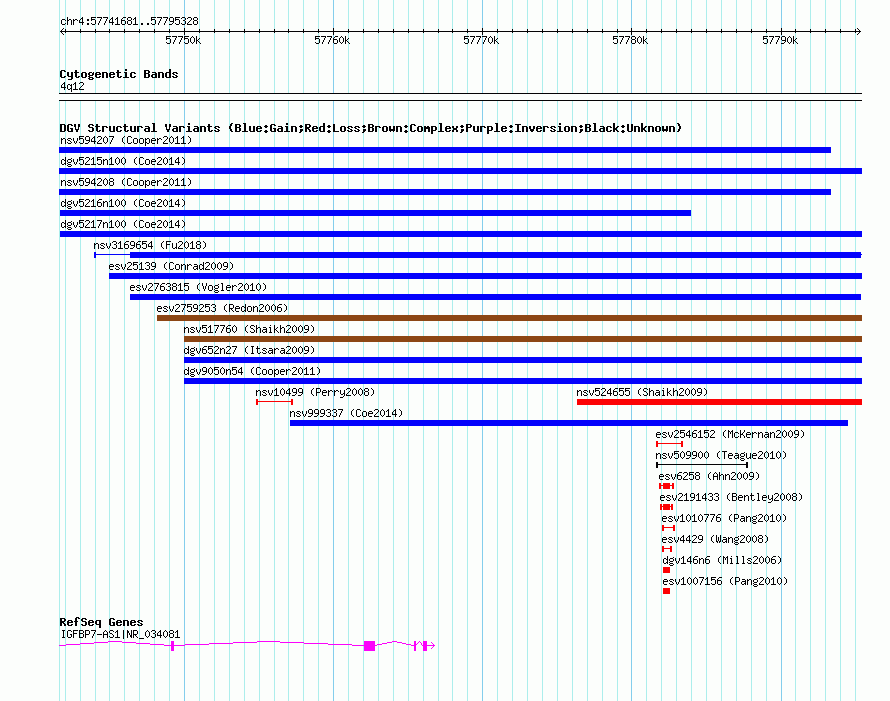
Task: Open the nsv3169654 (Fu2018) variant label
Action: (x=150, y=245)
